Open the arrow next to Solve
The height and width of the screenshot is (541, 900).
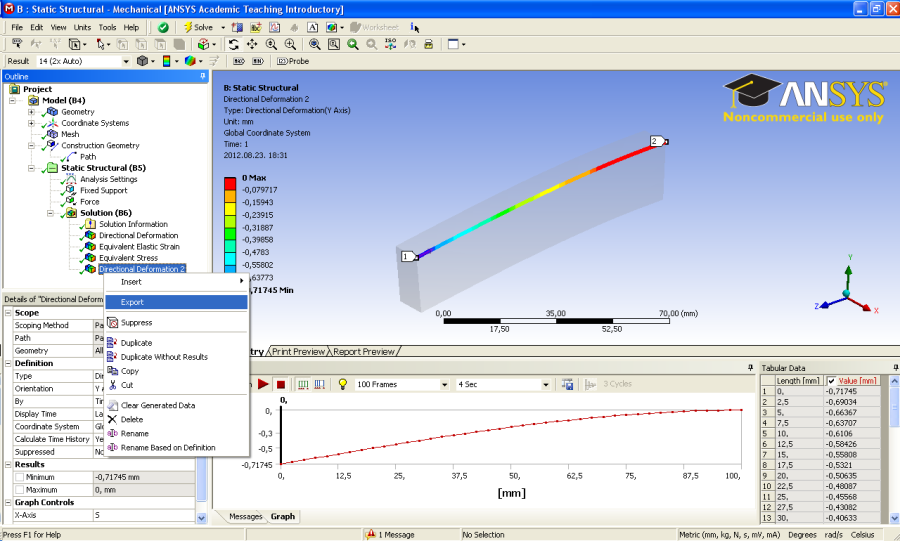pos(223,28)
